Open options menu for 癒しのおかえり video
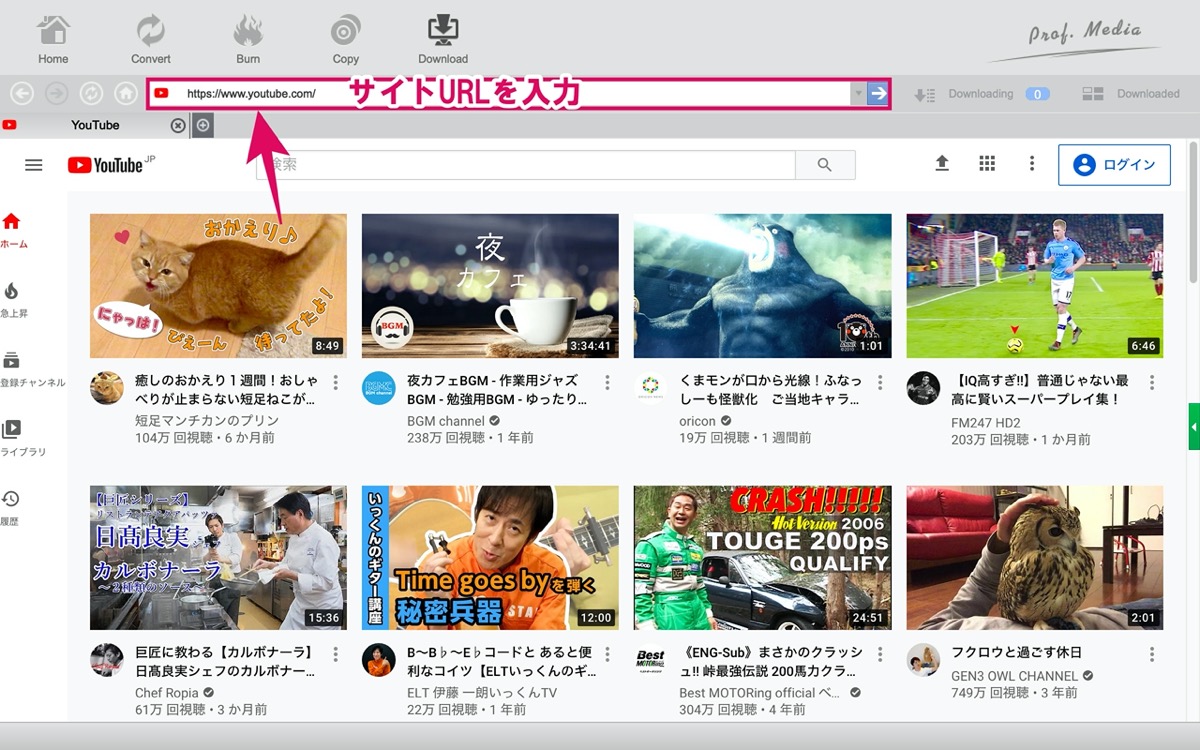Viewport: 1200px width, 750px height. point(335,383)
